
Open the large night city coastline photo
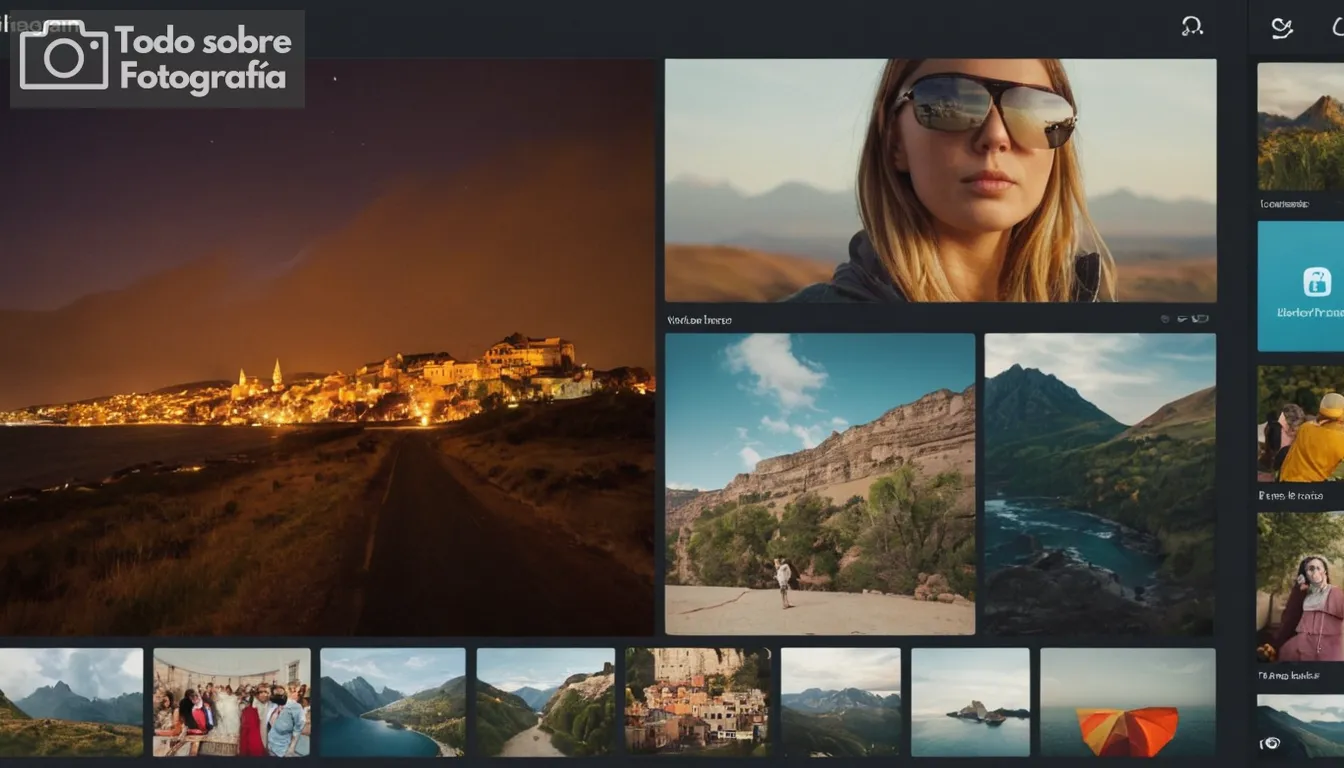327,347
